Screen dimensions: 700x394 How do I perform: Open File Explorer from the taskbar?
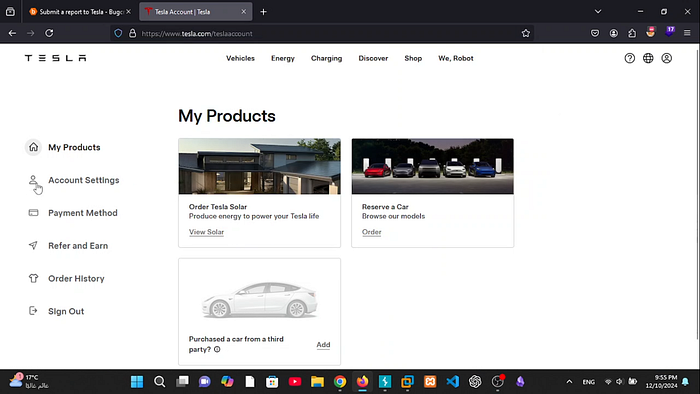pyautogui.click(x=317, y=382)
